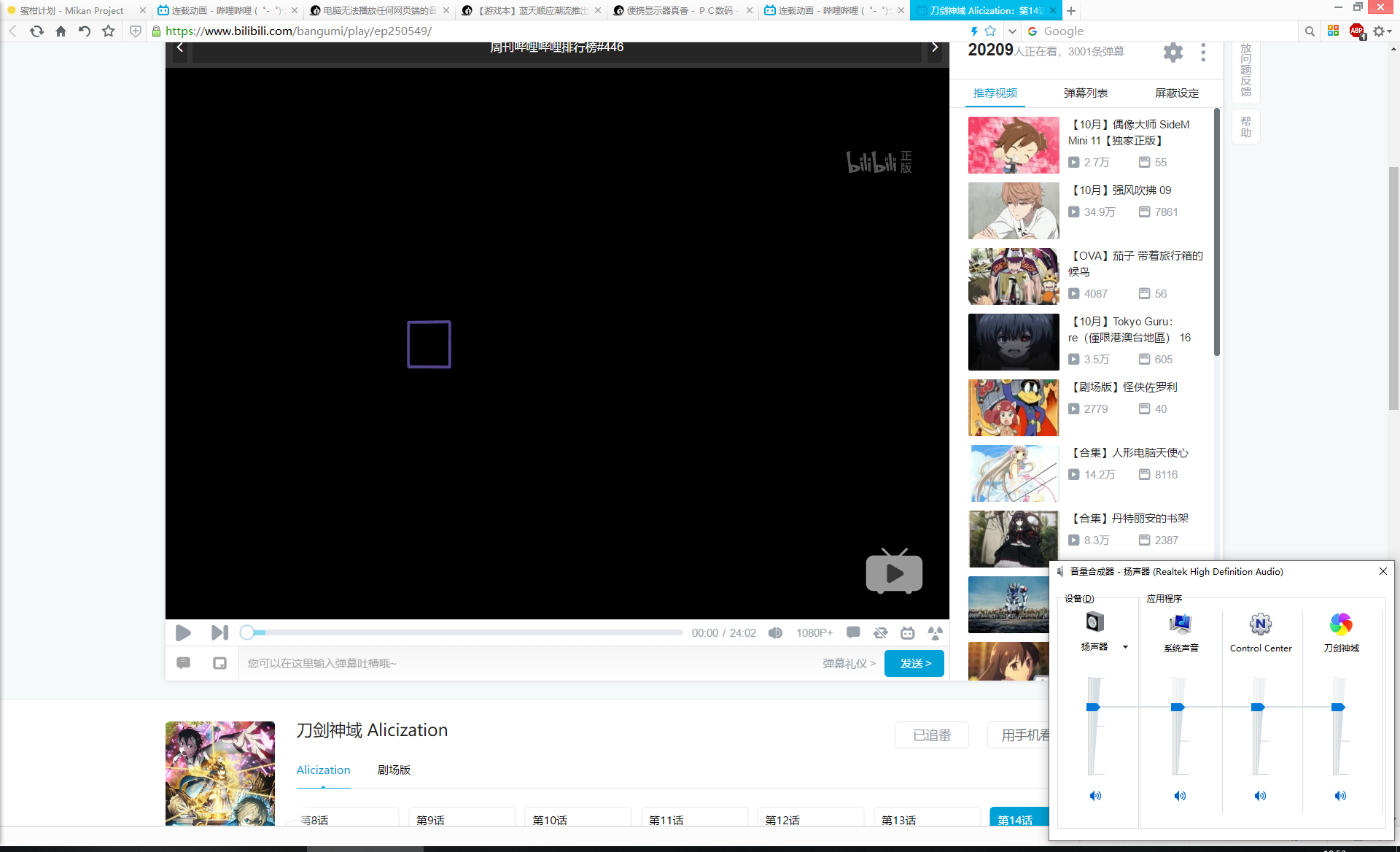Open the Adblock Plus extension icon
The height and width of the screenshot is (852, 1400).
click(1357, 31)
